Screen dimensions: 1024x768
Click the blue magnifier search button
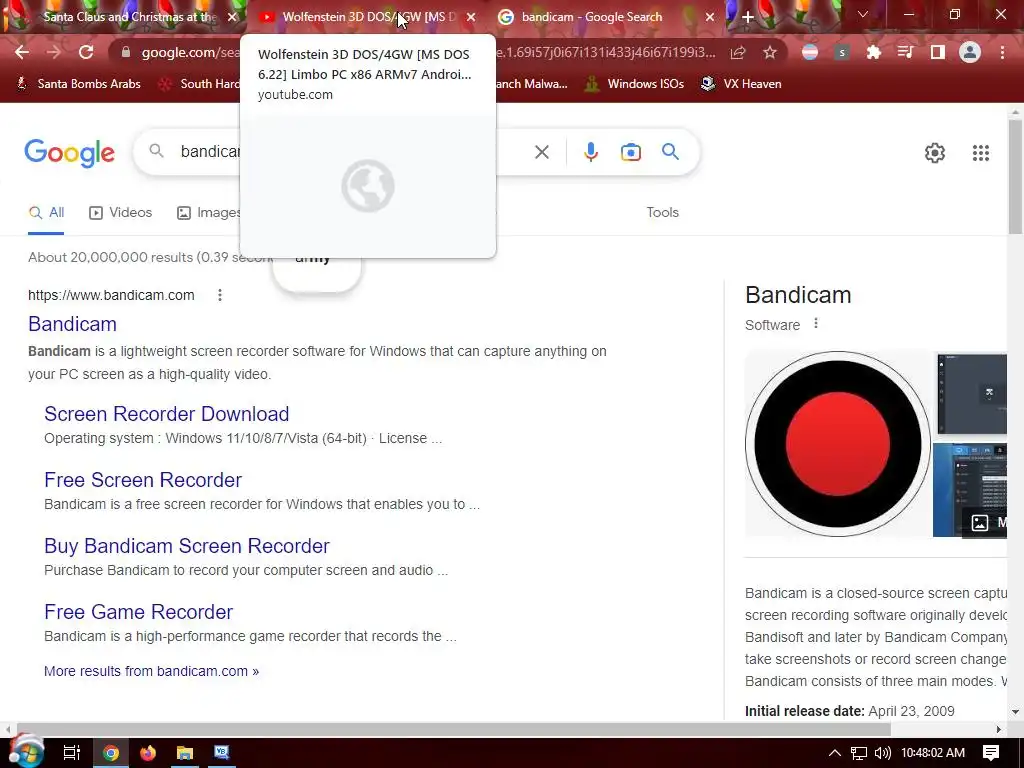(670, 152)
